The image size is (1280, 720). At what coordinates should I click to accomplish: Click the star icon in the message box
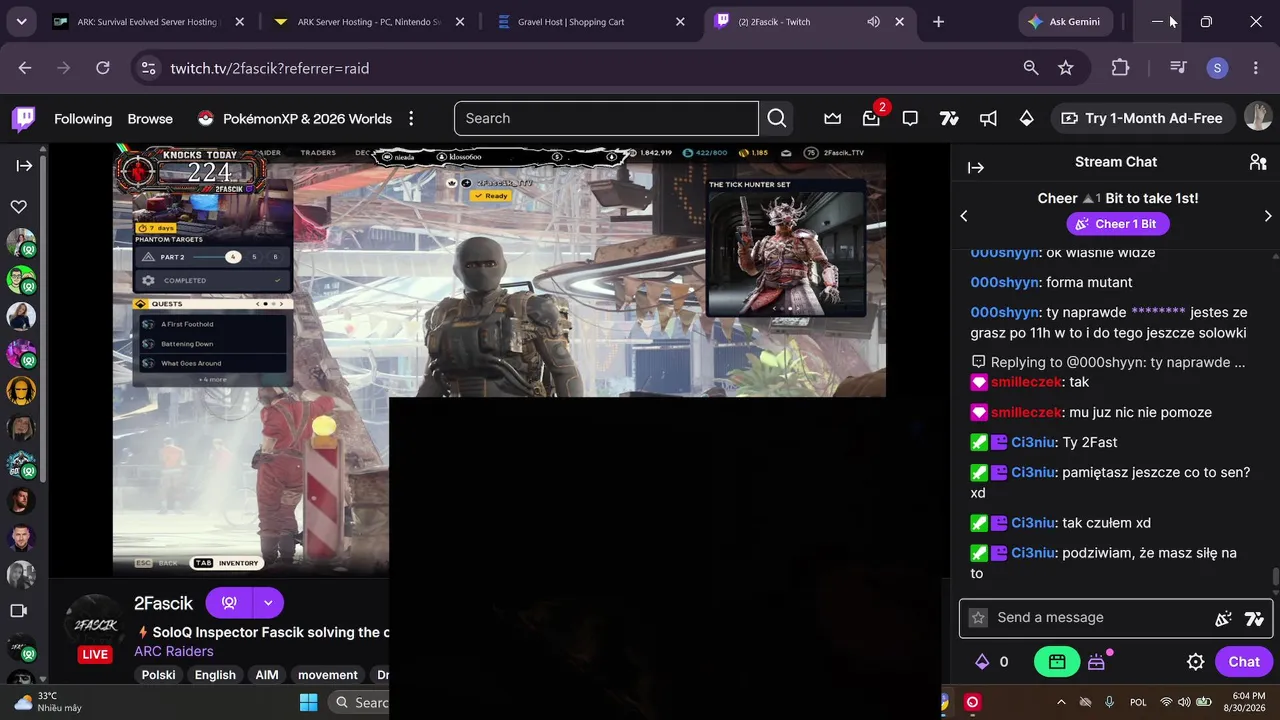pyautogui.click(x=978, y=618)
